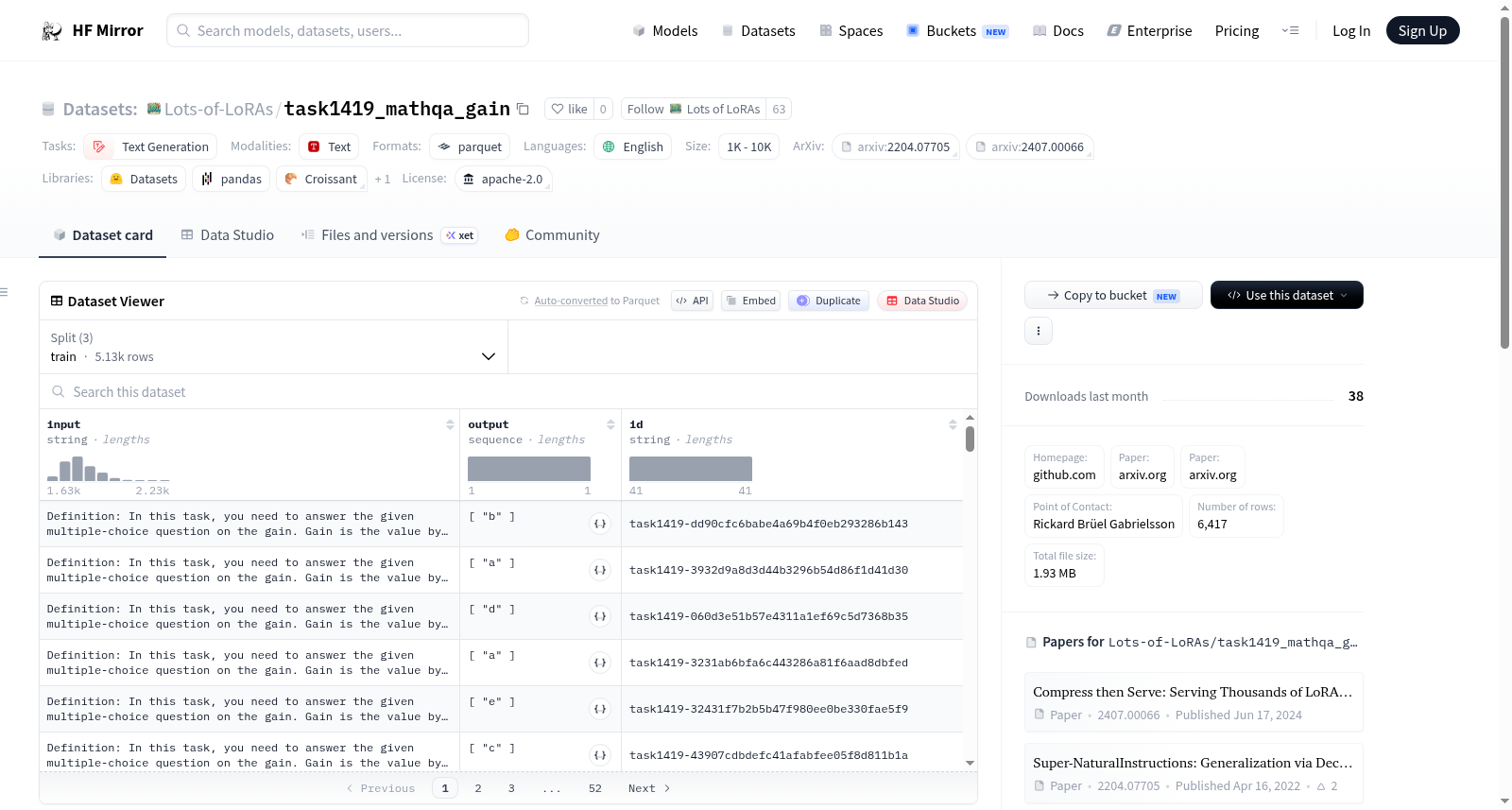1512x810 pixels.
Task: Copy dataset name with the copy icon
Action: pos(523,109)
